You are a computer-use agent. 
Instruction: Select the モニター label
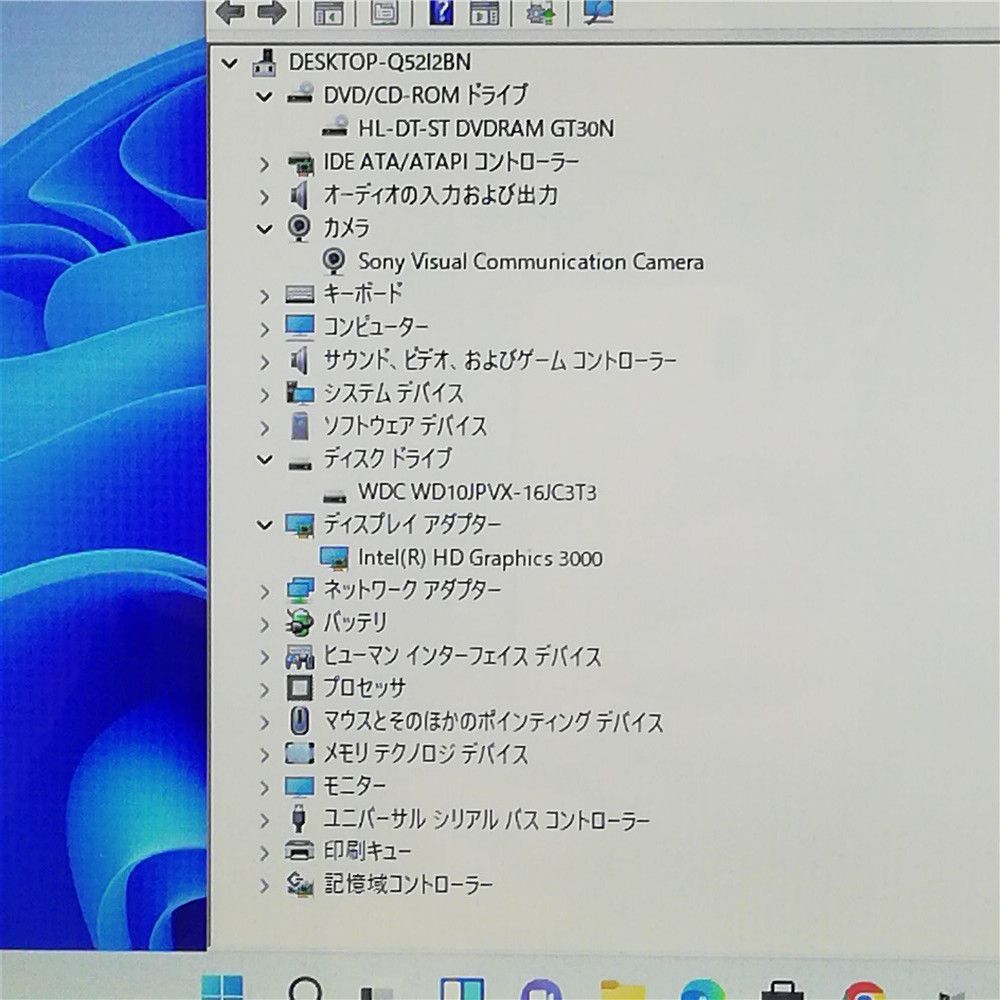pos(354,786)
